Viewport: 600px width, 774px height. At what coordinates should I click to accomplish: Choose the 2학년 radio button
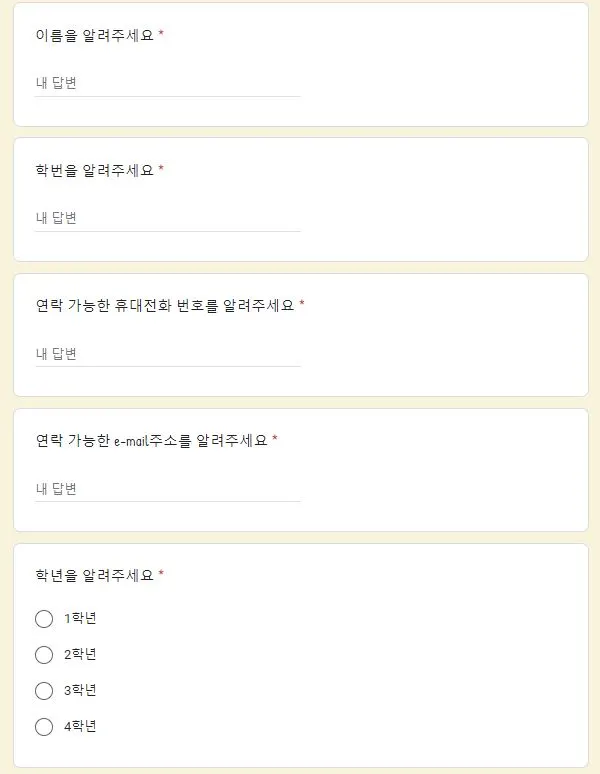[44, 655]
